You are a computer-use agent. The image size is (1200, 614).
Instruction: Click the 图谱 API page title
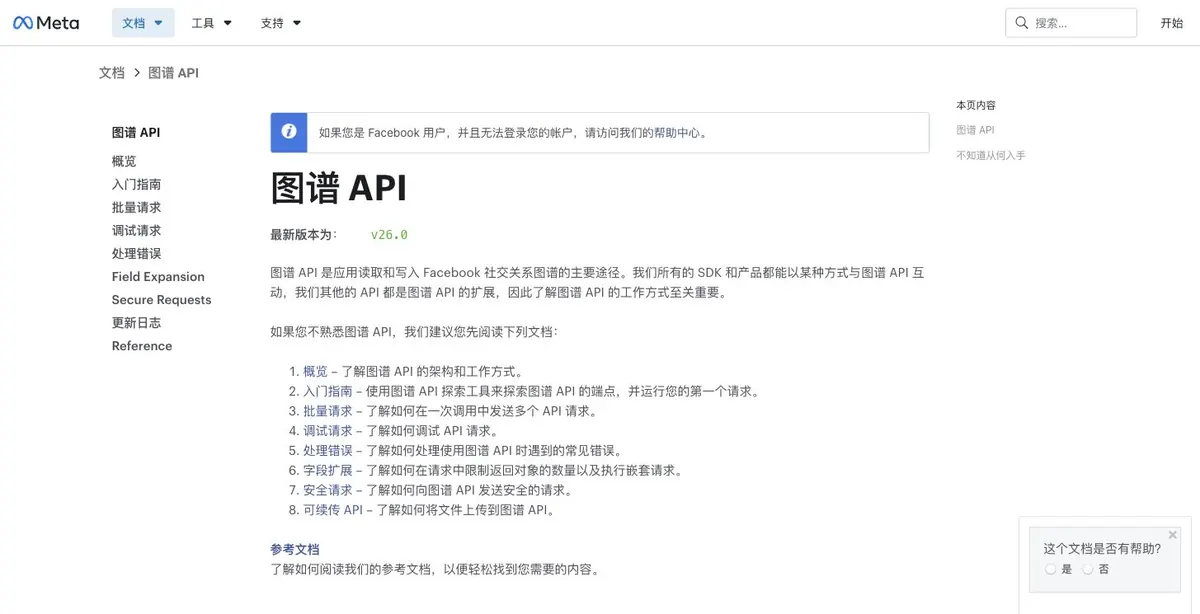point(338,188)
